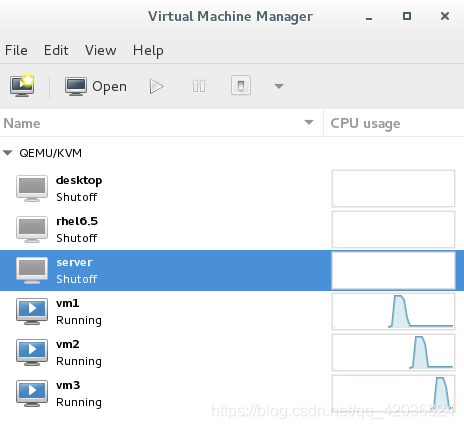Maximize the Virtual Machine Manager window

407,16
